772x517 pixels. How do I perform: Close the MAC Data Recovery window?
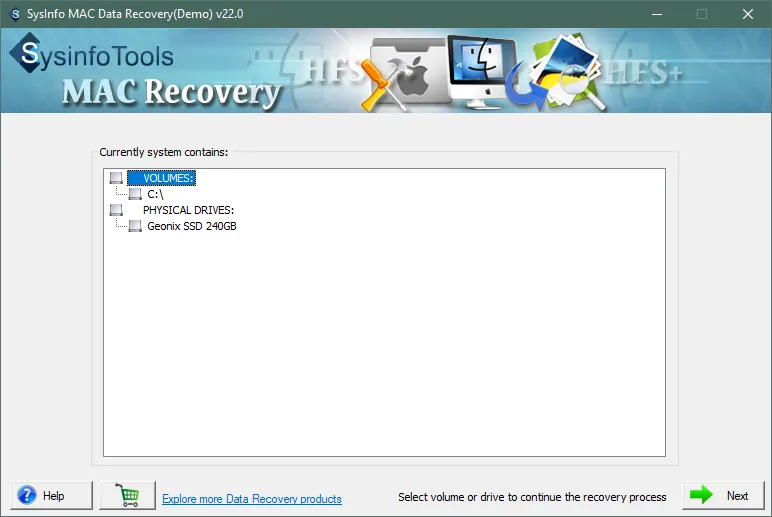pyautogui.click(x=747, y=14)
